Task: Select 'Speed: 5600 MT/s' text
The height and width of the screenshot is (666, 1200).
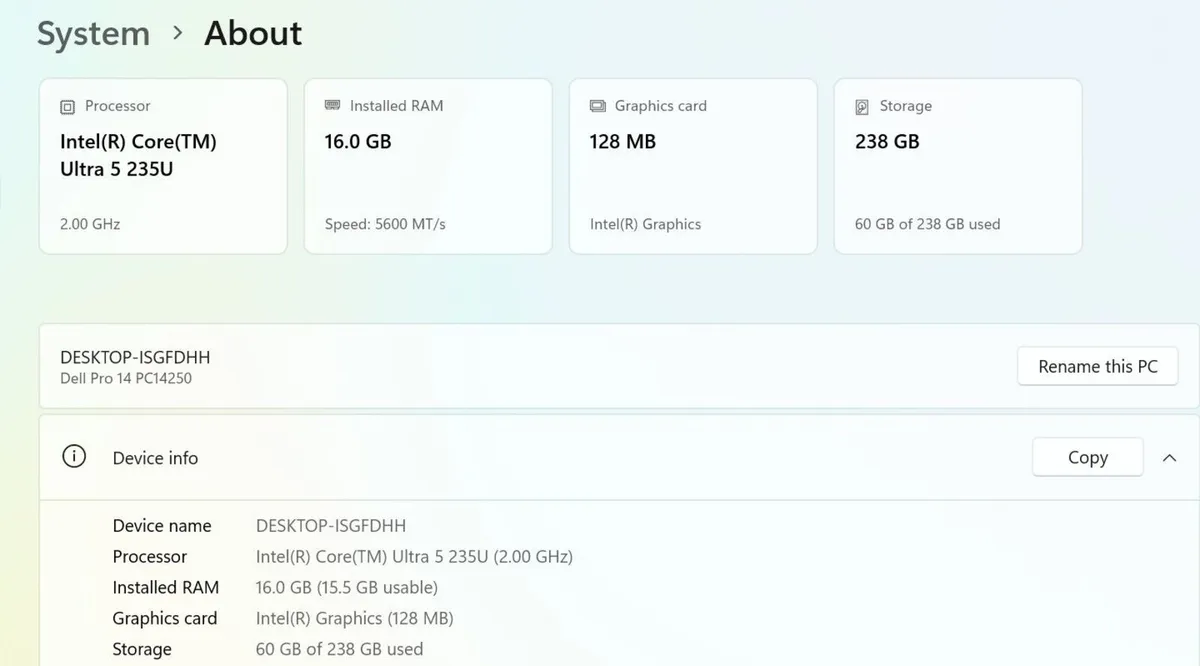Action: [385, 224]
